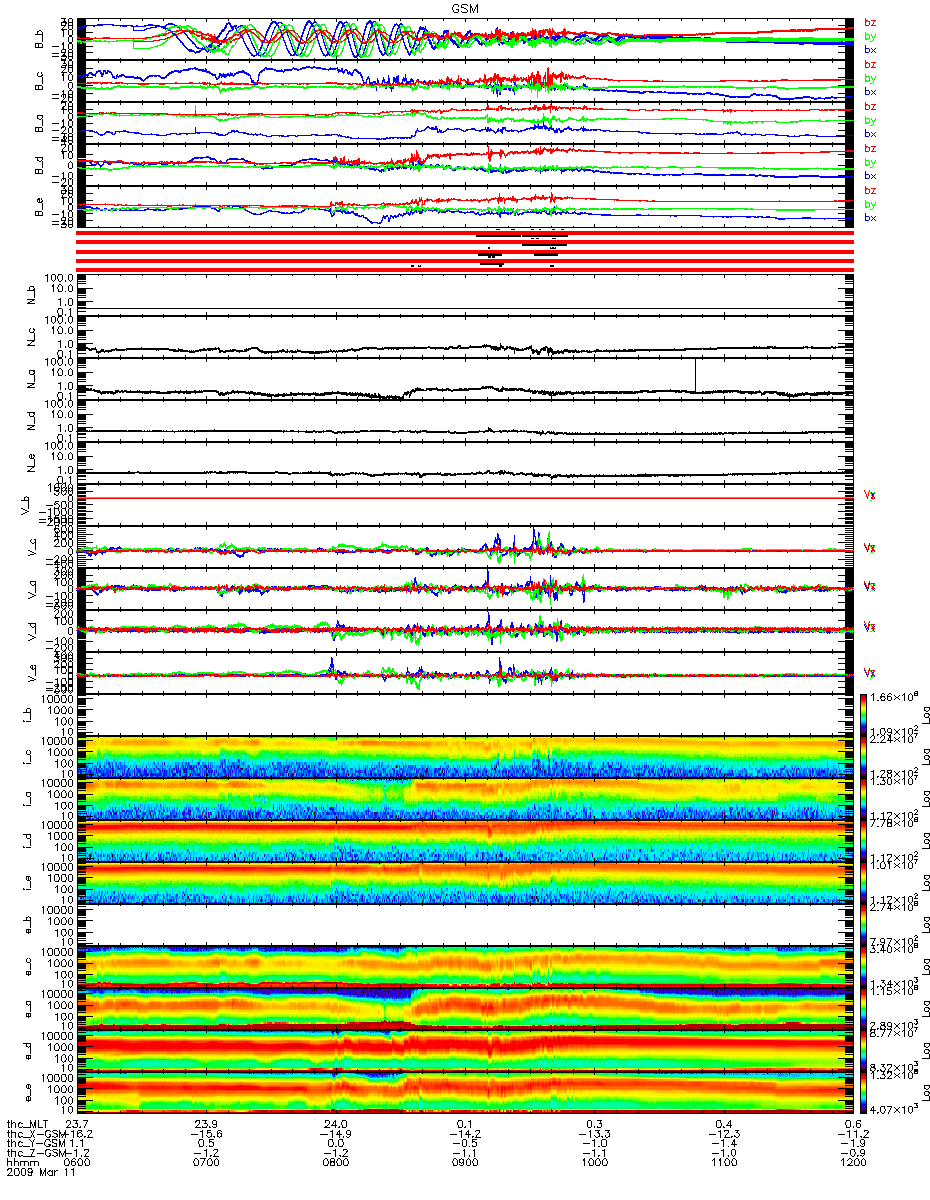Image resolution: width=930 pixels, height=1200 pixels.
Task: Click the 1200 time tick label
Action: [853, 1163]
